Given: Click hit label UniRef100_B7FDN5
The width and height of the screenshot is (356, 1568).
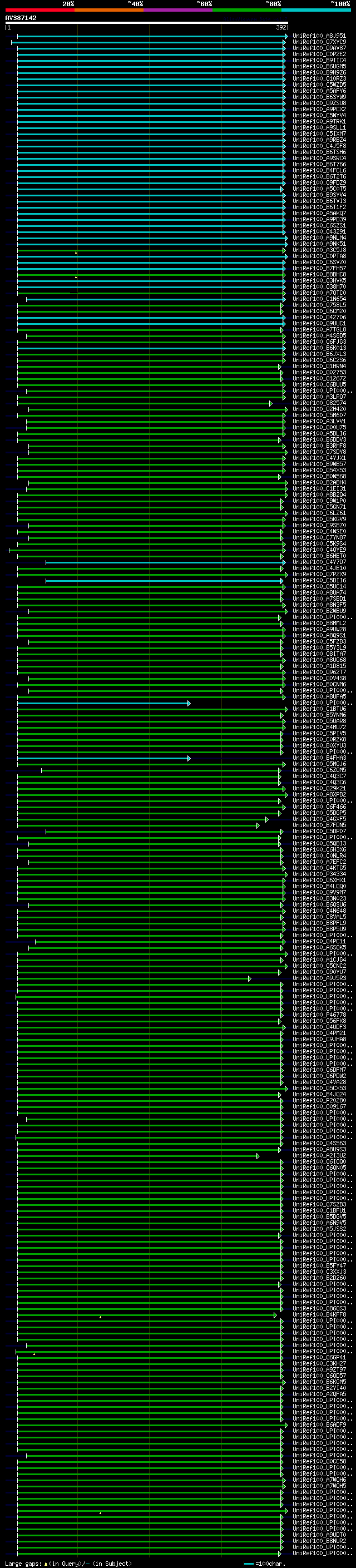Looking at the screenshot, I should point(319,825).
